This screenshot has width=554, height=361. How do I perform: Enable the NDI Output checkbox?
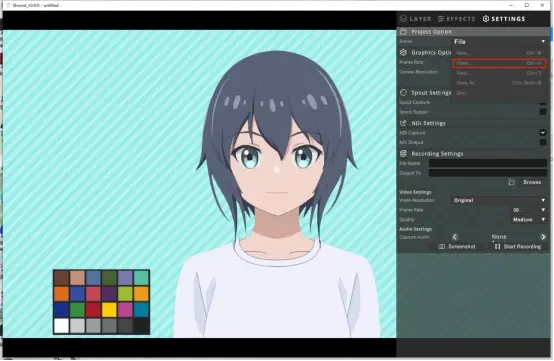543,142
